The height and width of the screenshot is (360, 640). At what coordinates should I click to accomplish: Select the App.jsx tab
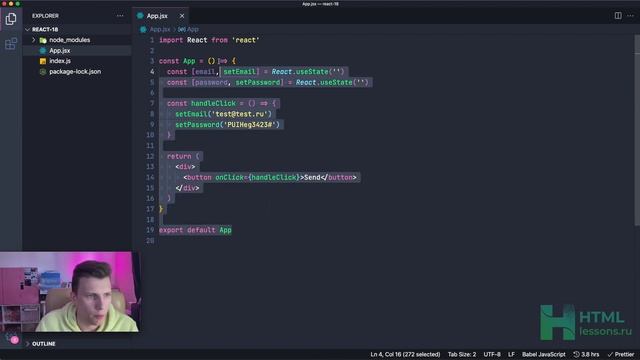pos(161,16)
